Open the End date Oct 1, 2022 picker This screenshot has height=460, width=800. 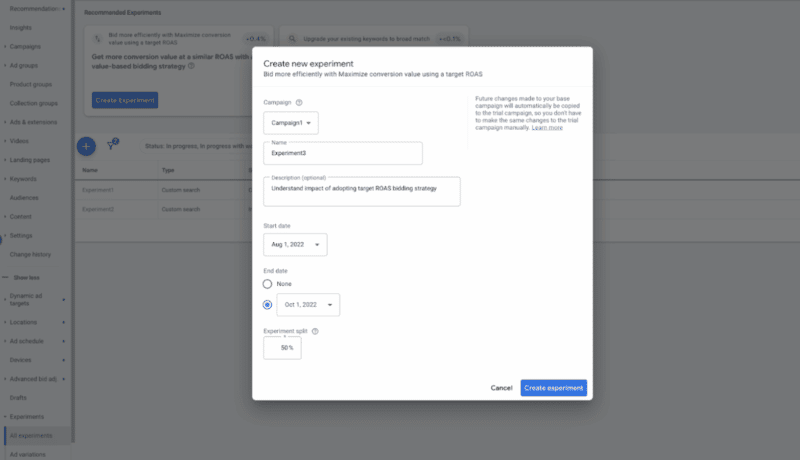307,305
